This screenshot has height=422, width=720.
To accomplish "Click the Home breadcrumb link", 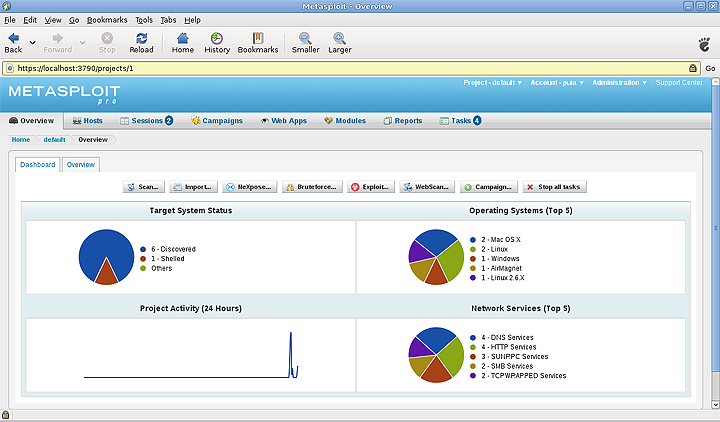I will click(21, 140).
